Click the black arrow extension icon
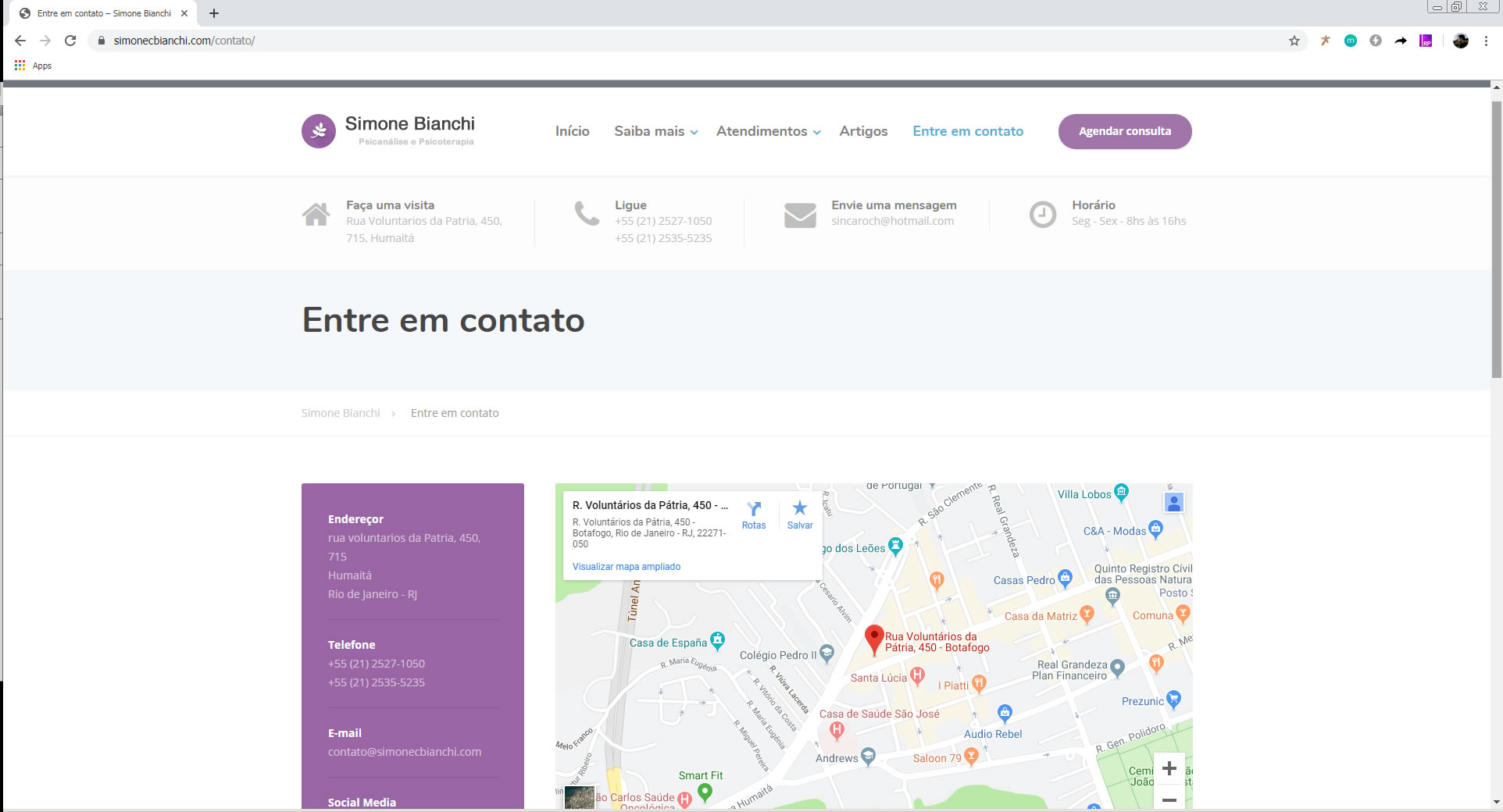The image size is (1503, 812). (x=1401, y=41)
